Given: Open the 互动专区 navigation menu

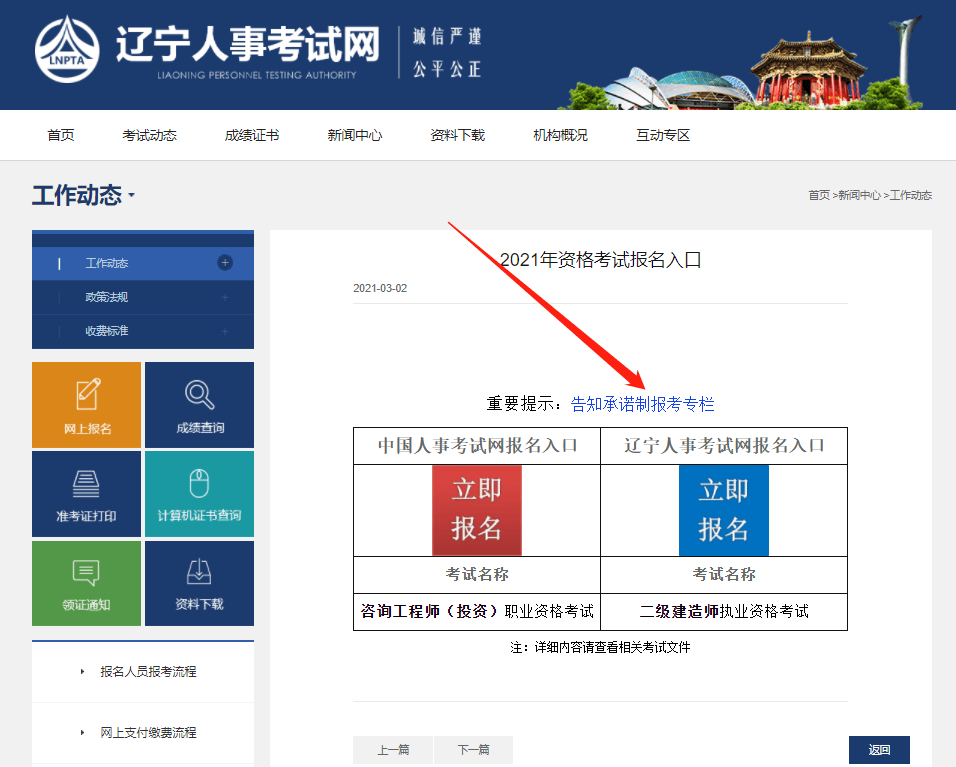Looking at the screenshot, I should coord(663,135).
